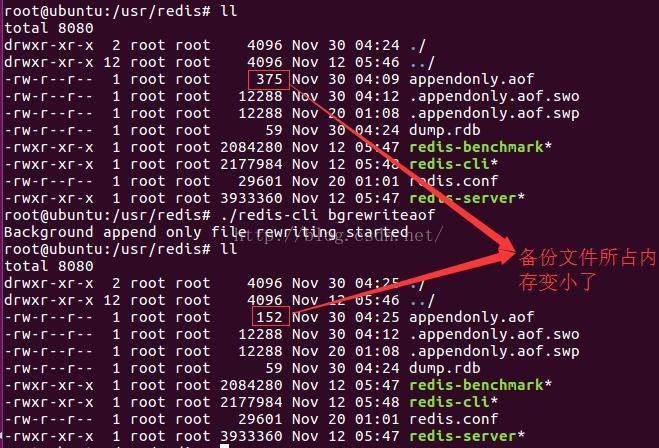
Task: Click green redis-server* in first listing
Action: tap(467, 198)
